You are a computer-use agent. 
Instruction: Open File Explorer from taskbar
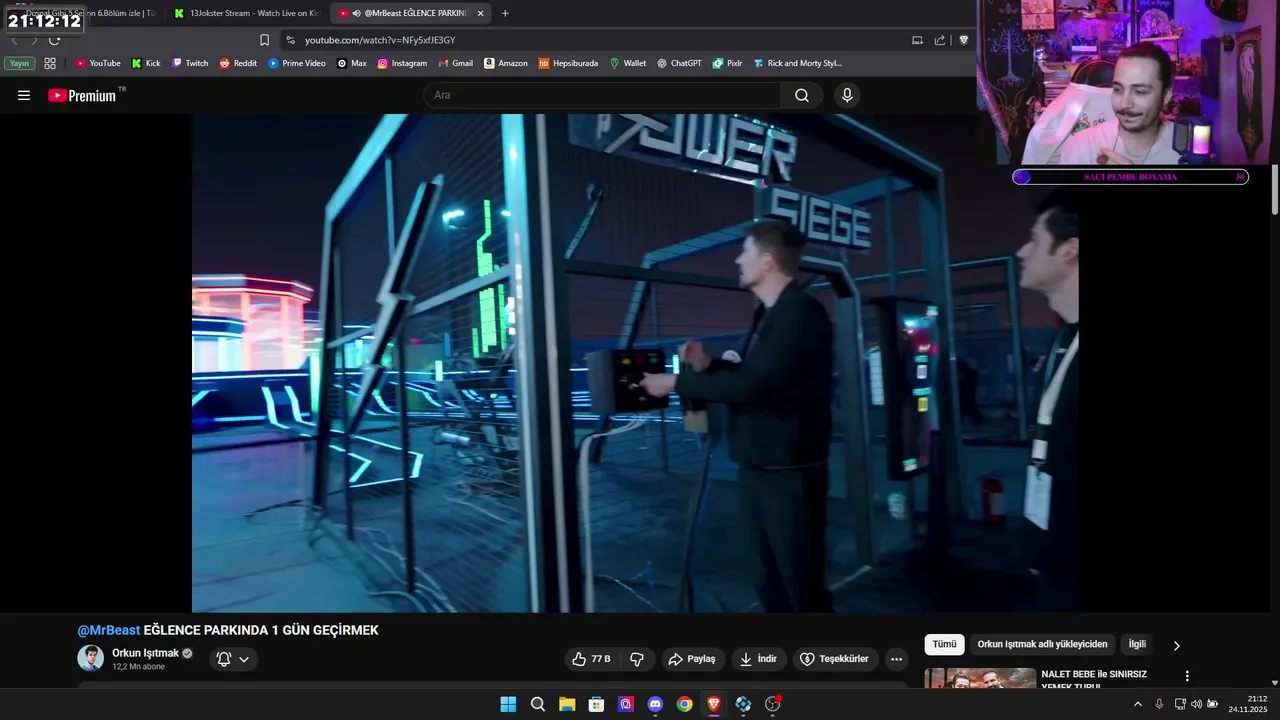pyautogui.click(x=567, y=704)
